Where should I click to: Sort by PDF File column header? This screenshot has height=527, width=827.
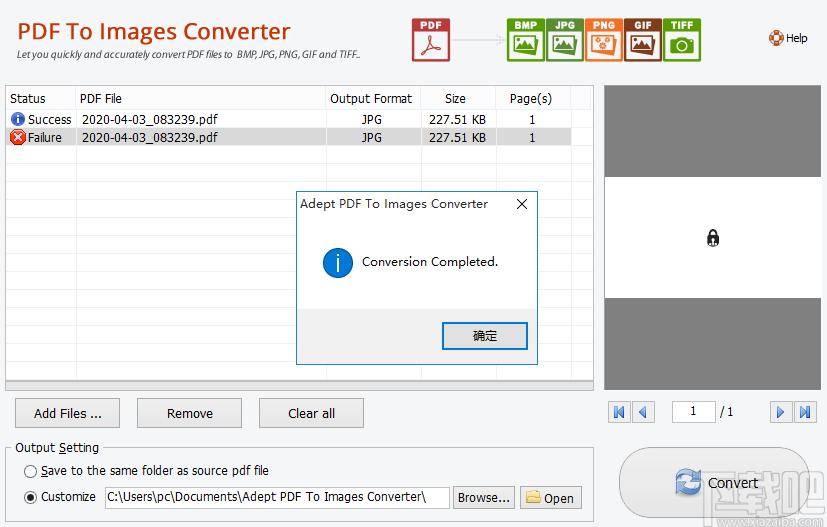point(201,99)
